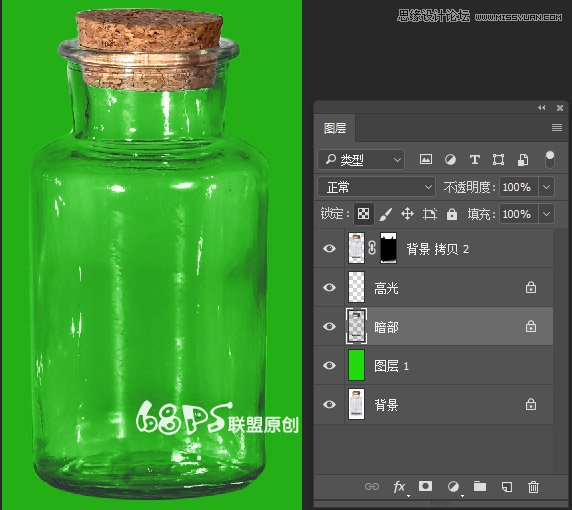Collapse the panel with double-arrow icon
This screenshot has width=572, height=510.
542,108
